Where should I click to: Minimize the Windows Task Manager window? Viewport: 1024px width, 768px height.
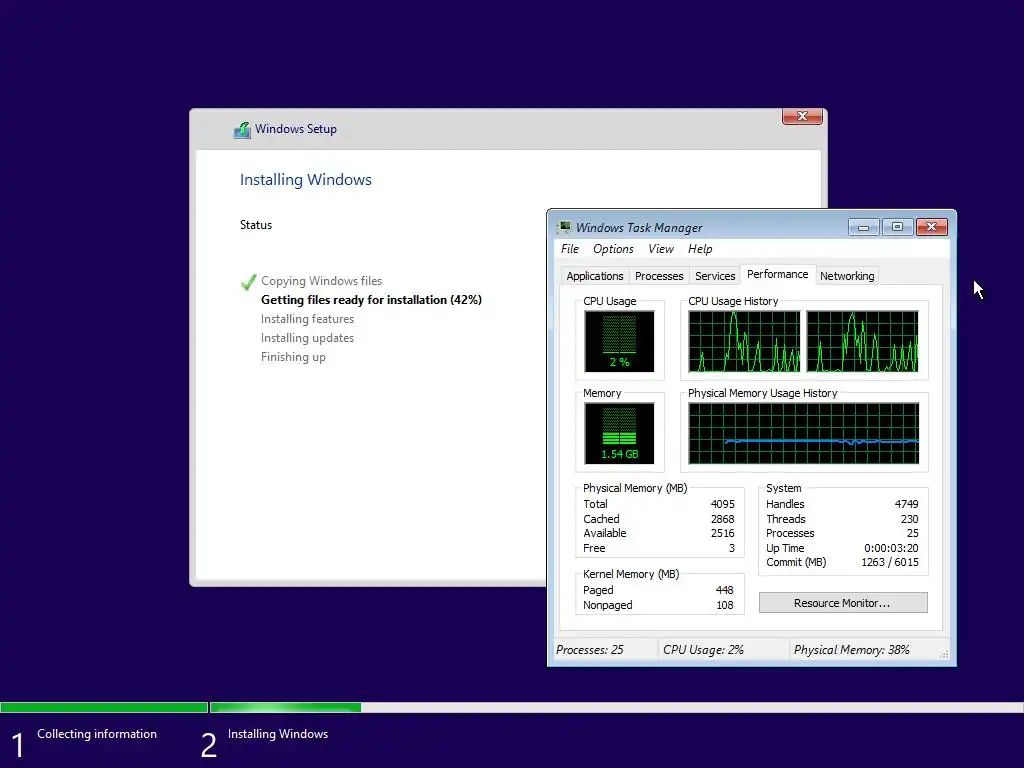863,227
